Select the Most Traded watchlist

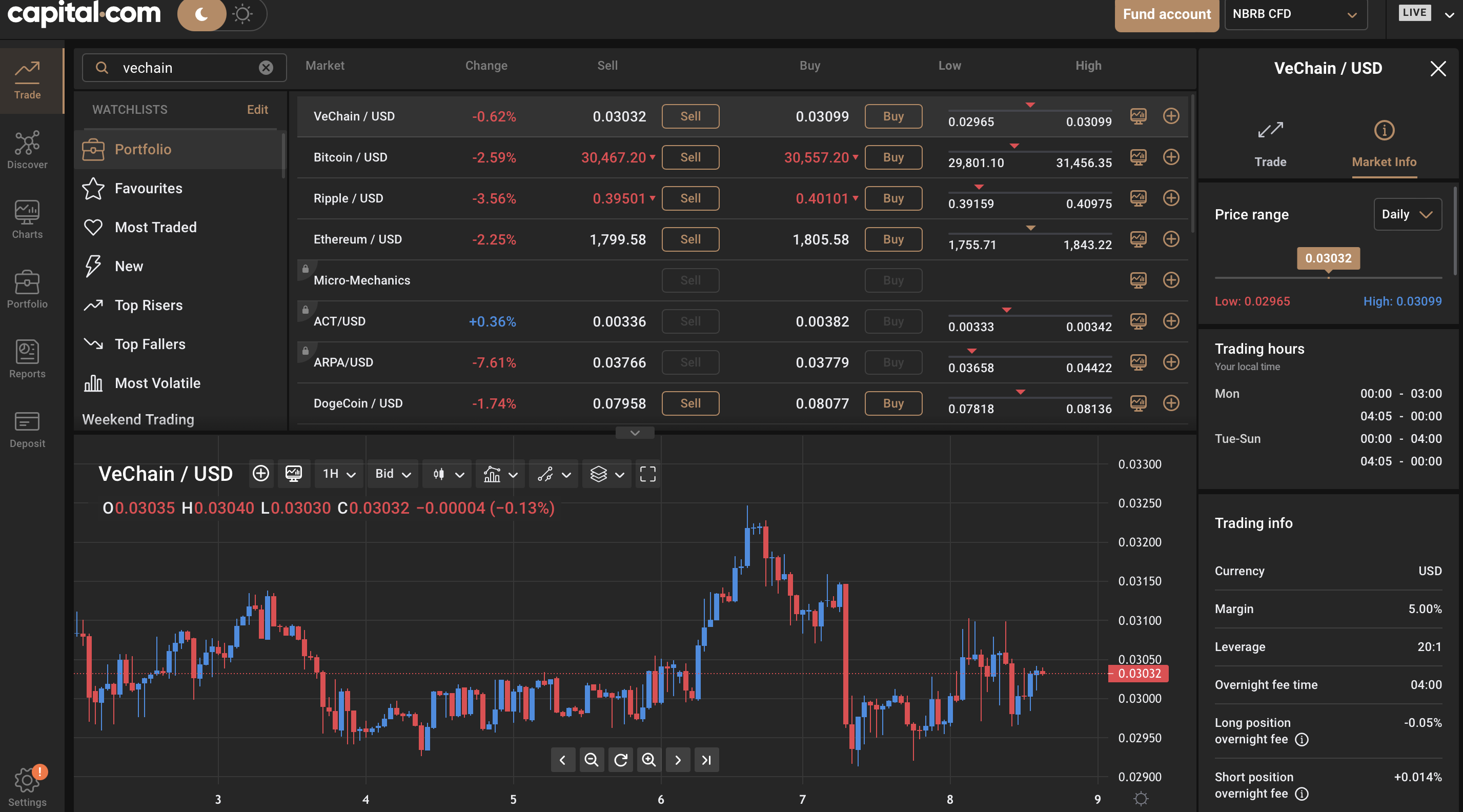[x=179, y=227]
